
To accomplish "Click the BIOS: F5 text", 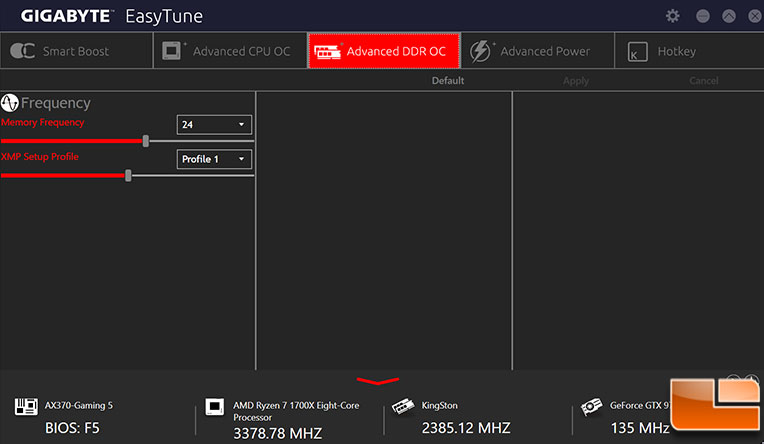I will coord(72,428).
